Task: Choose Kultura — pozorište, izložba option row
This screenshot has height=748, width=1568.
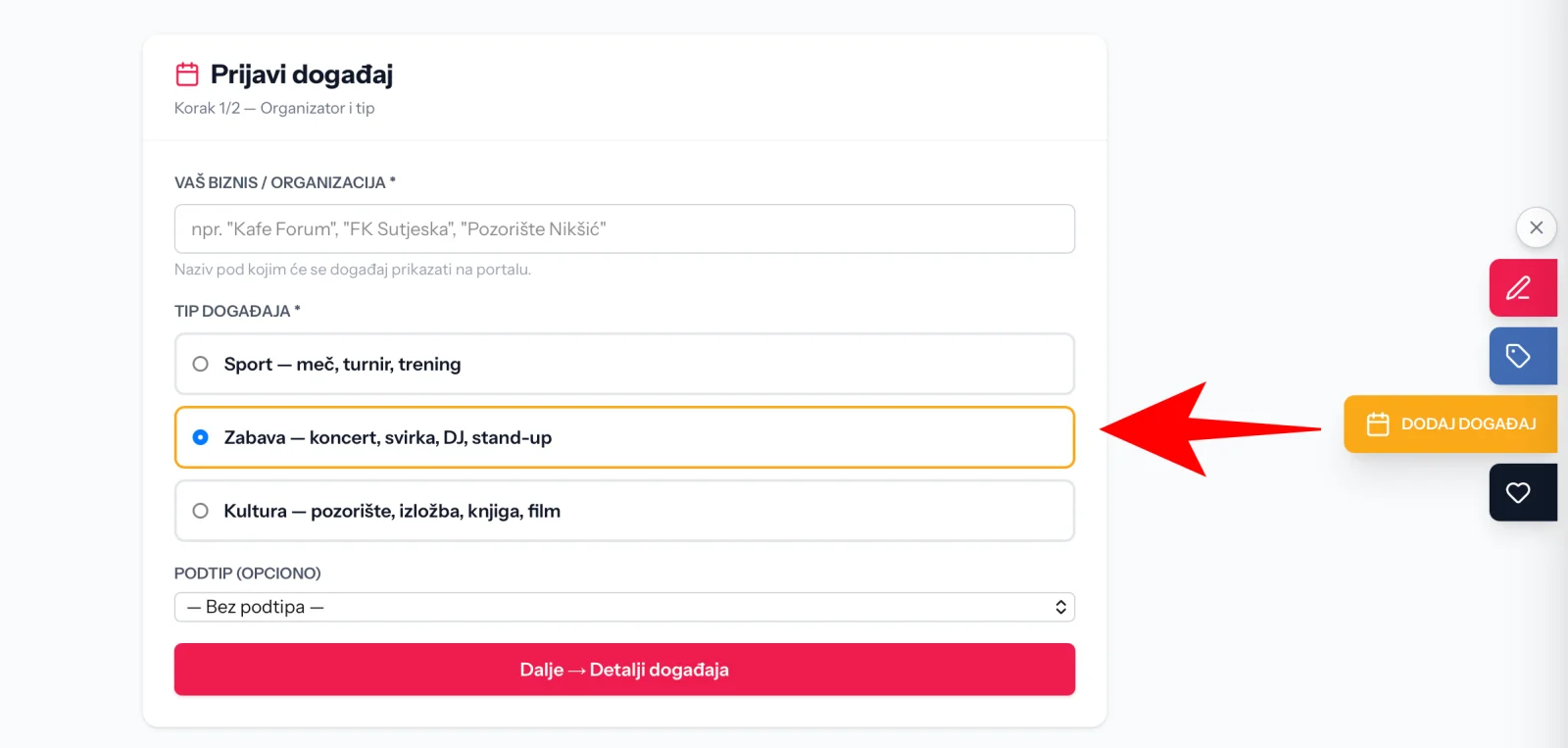Action: tap(624, 511)
